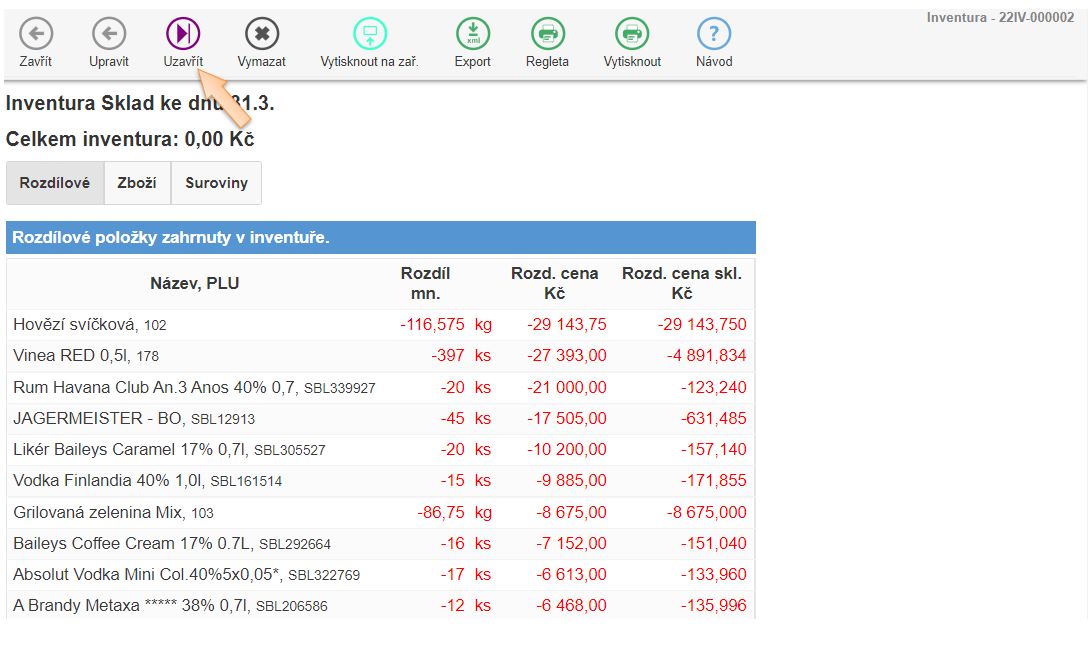The height and width of the screenshot is (656, 1088).
Task: Open the Suroviny tab
Action: [x=216, y=183]
